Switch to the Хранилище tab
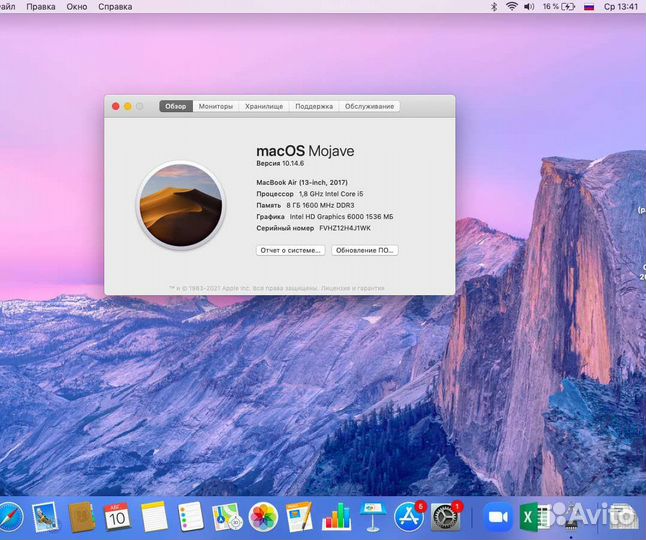Viewport: 646px width, 540px height. (264, 106)
